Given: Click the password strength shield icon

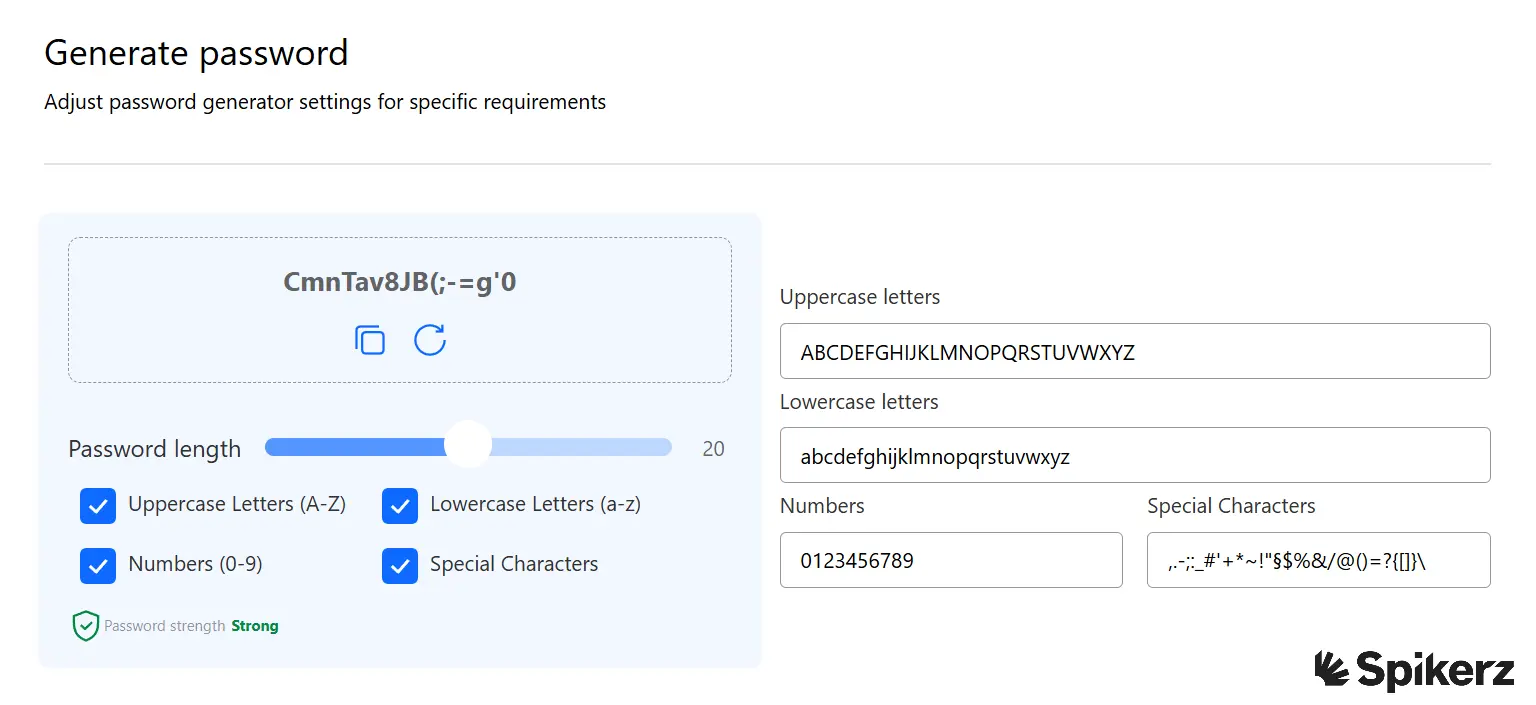Looking at the screenshot, I should pos(85,625).
